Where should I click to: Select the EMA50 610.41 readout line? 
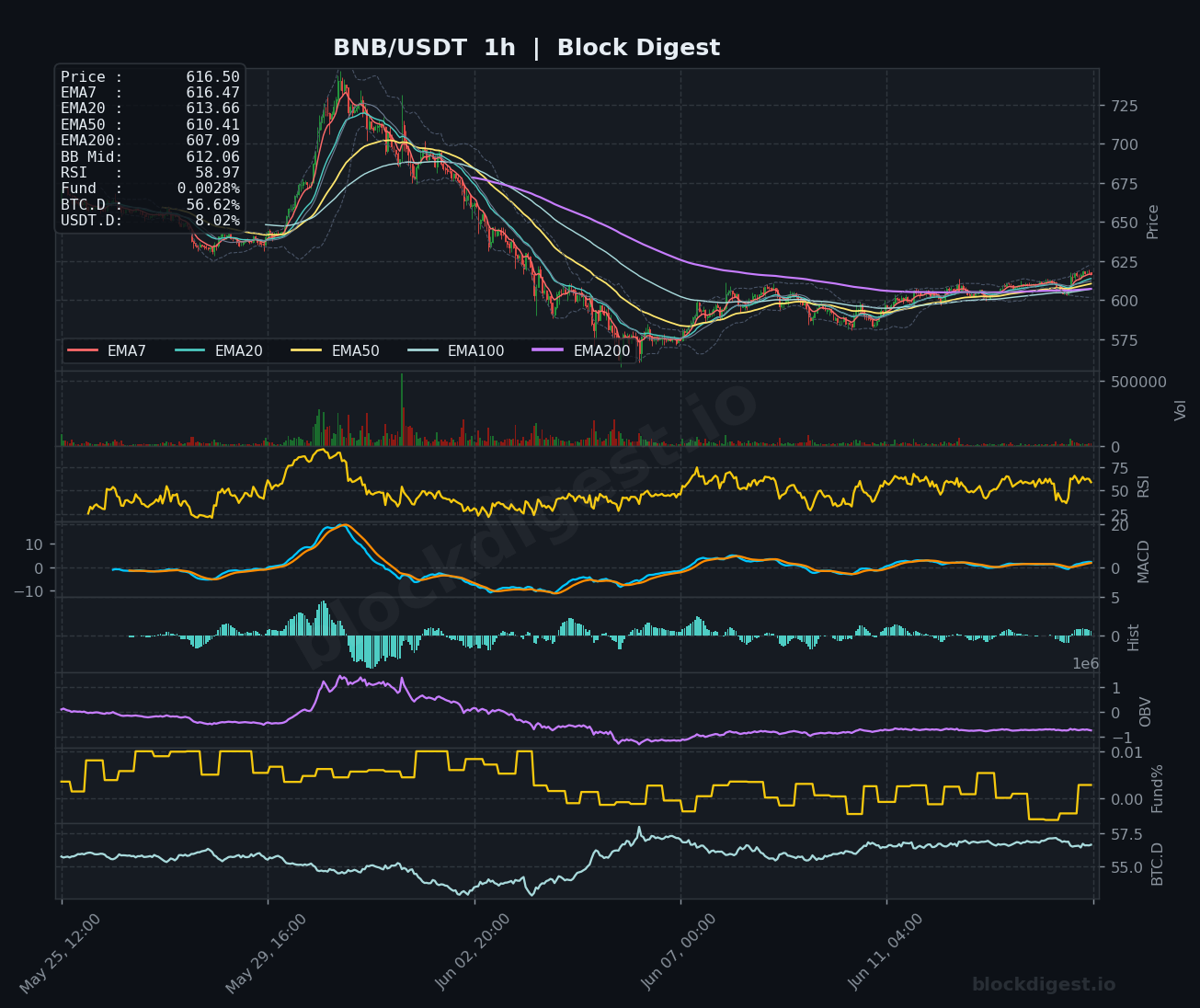click(150, 125)
